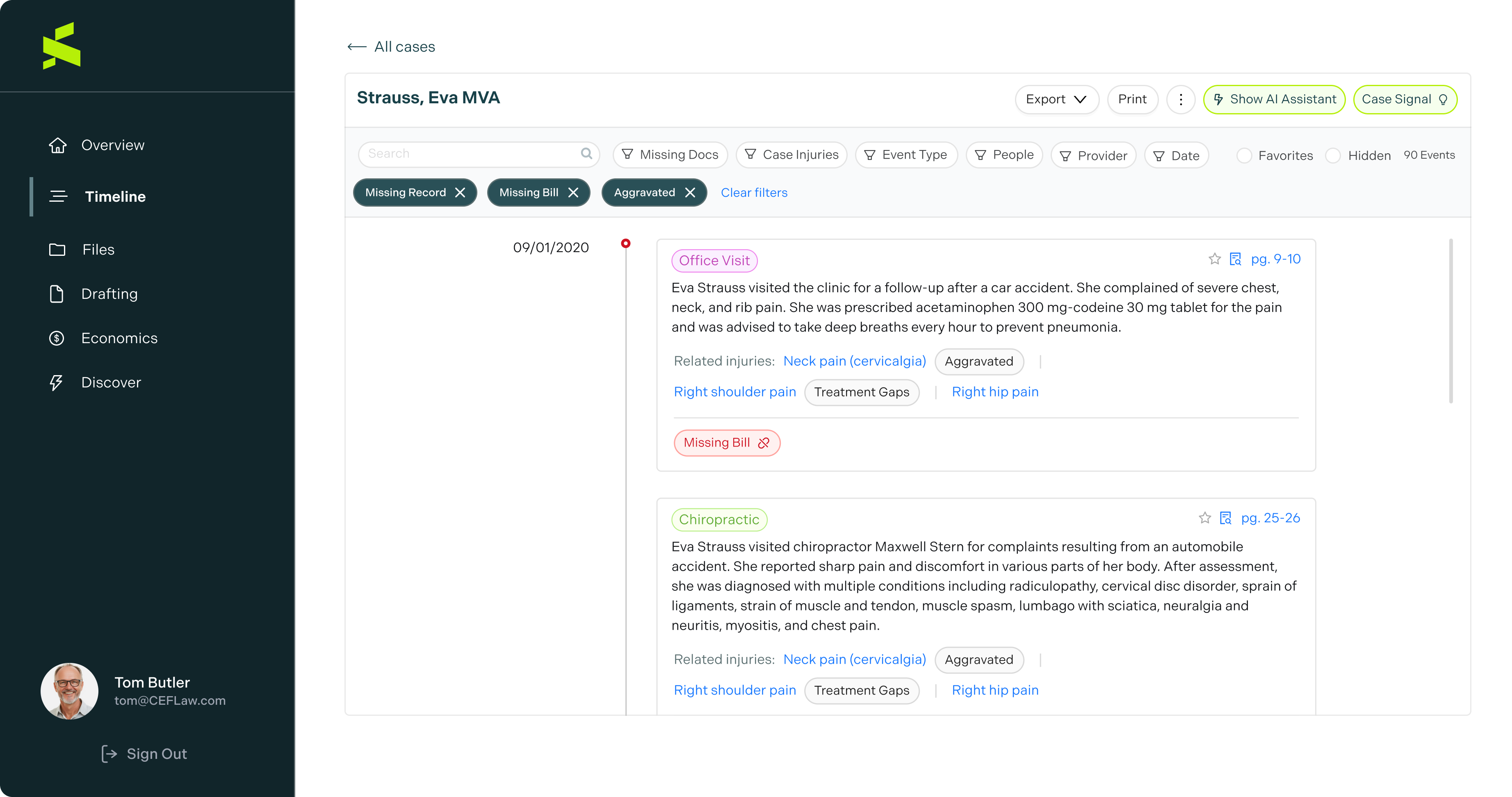1512x797 pixels.
Task: Open document preview icon for Chiropractic event
Action: [1226, 518]
